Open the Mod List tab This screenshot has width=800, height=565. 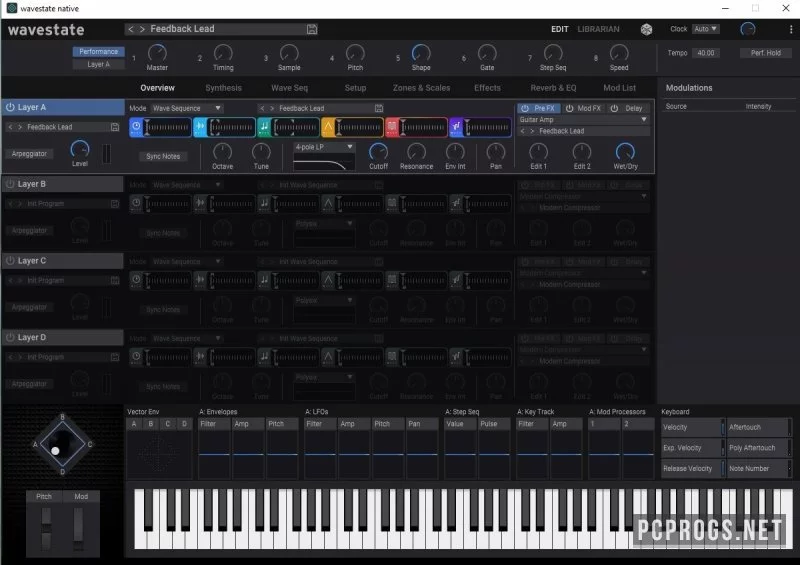(619, 88)
